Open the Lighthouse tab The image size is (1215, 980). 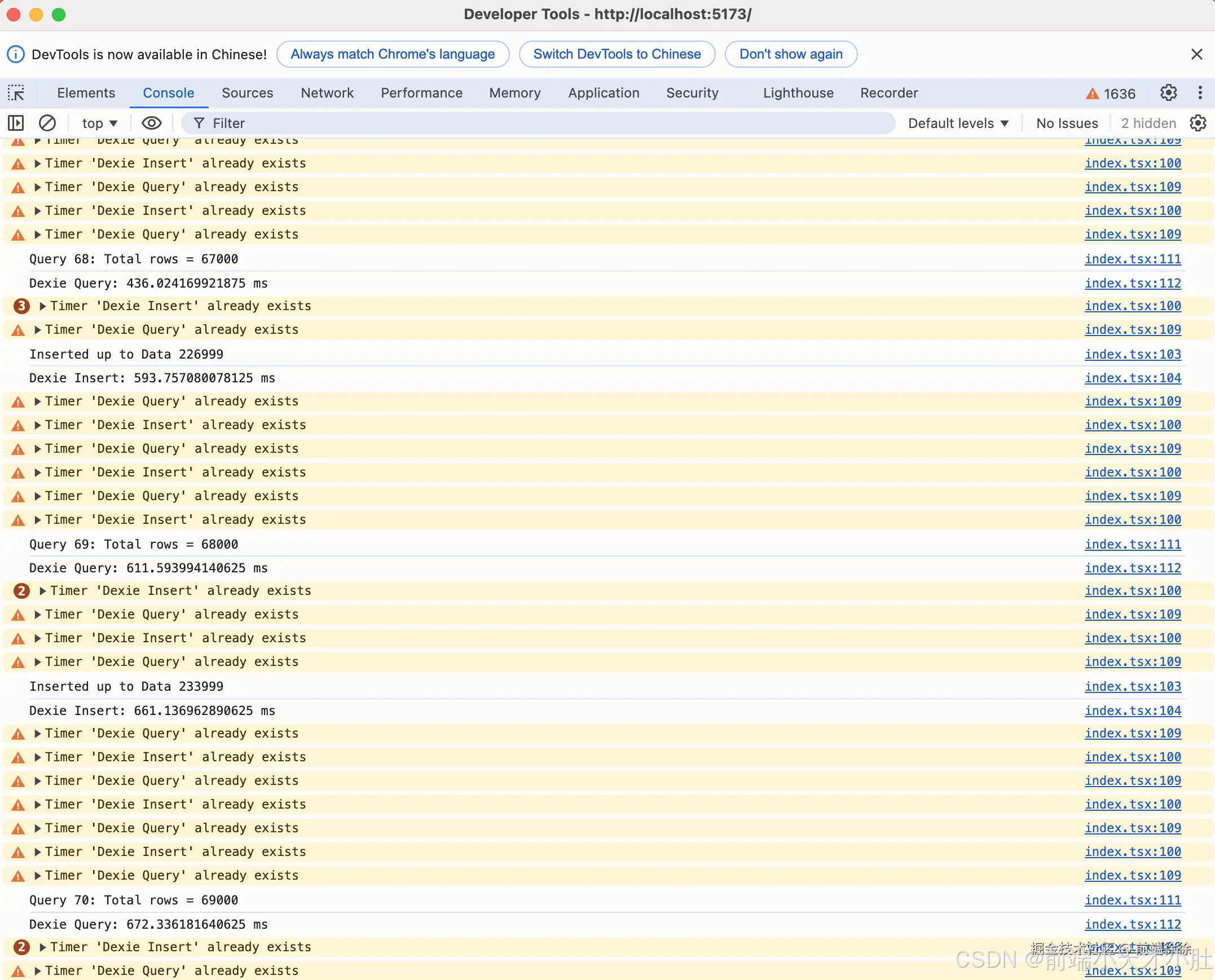[798, 92]
